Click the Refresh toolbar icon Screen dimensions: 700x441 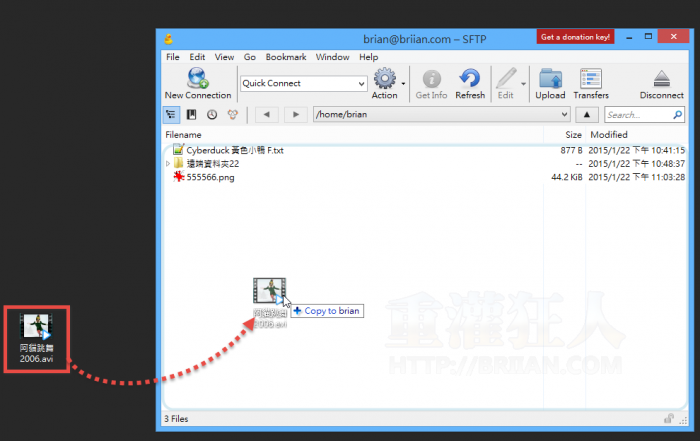[x=469, y=80]
